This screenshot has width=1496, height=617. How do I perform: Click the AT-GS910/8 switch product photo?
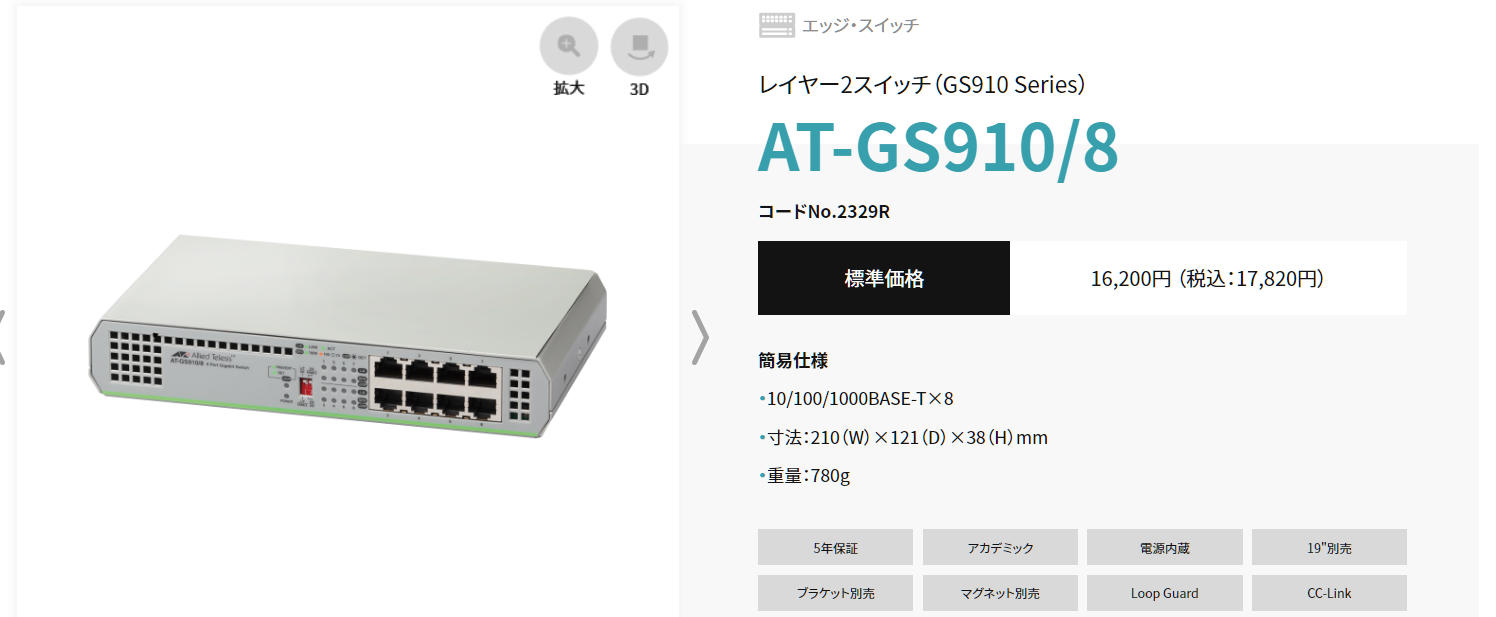[348, 335]
